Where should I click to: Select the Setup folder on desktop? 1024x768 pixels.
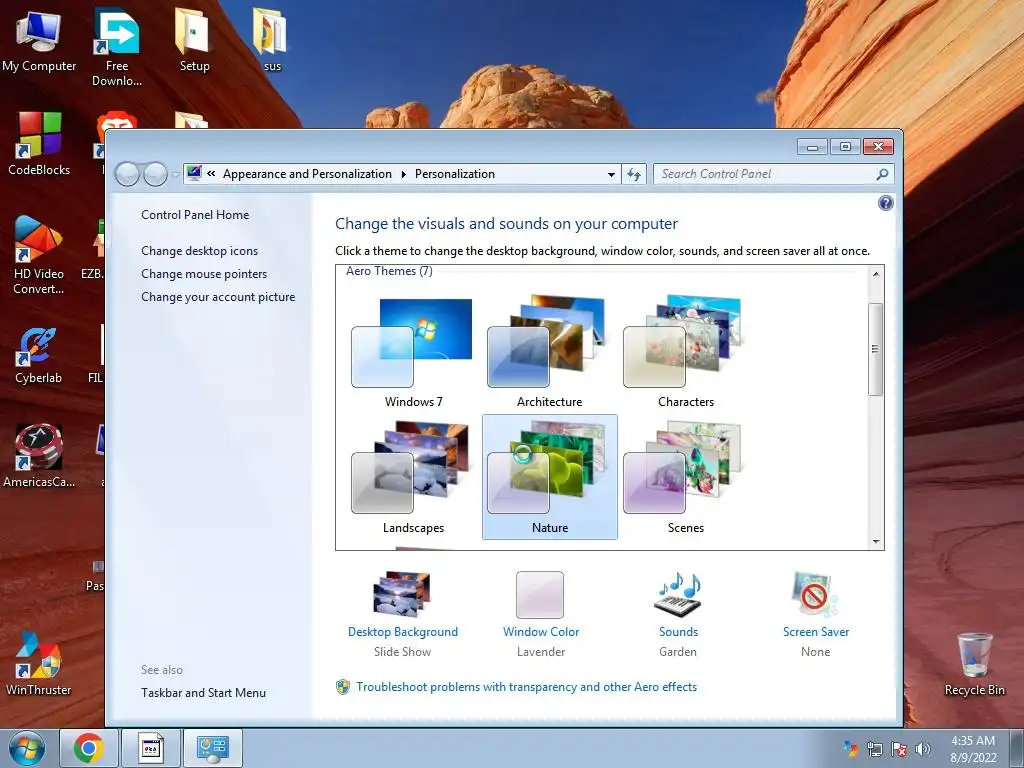click(194, 40)
